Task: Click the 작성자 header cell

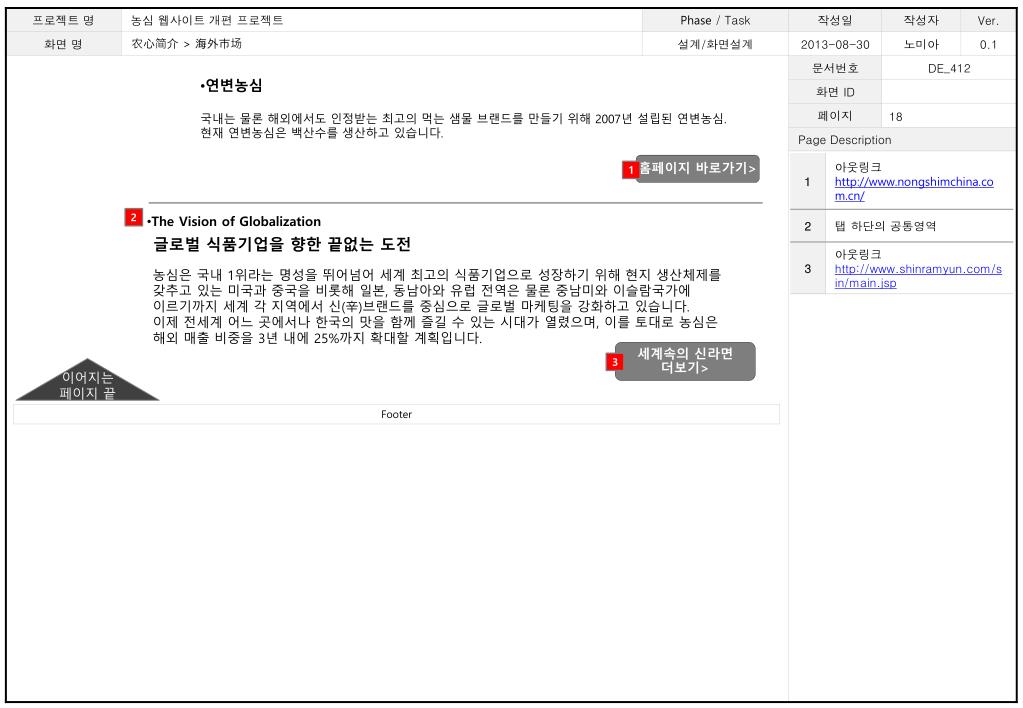Action: point(921,20)
